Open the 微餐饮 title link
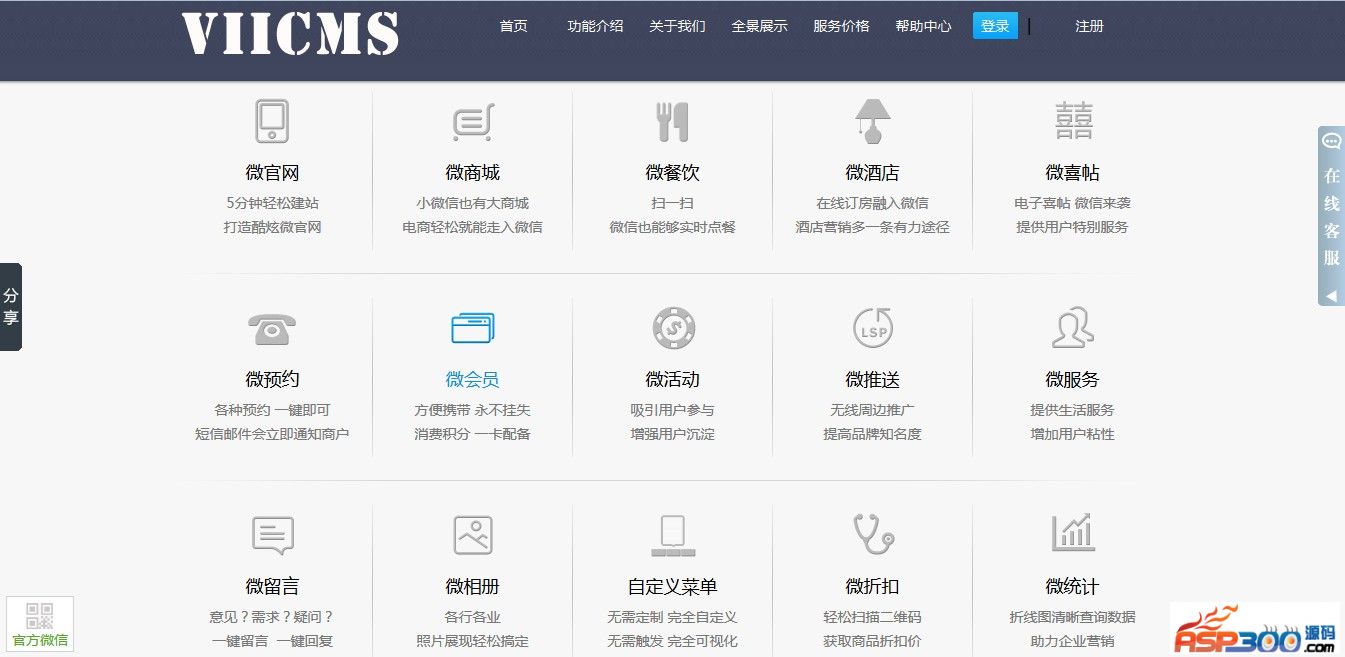 672,173
